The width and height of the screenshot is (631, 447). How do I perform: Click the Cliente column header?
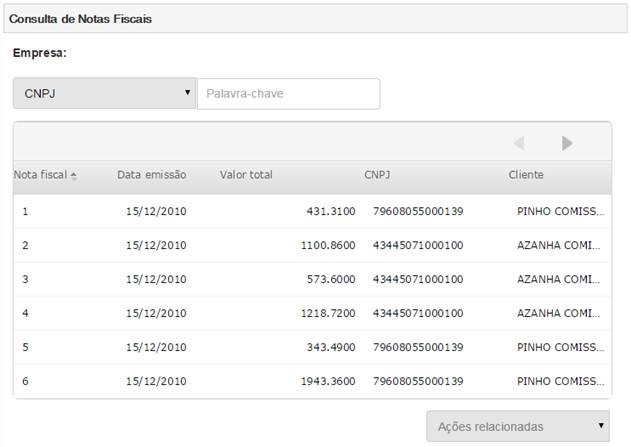pos(526,175)
